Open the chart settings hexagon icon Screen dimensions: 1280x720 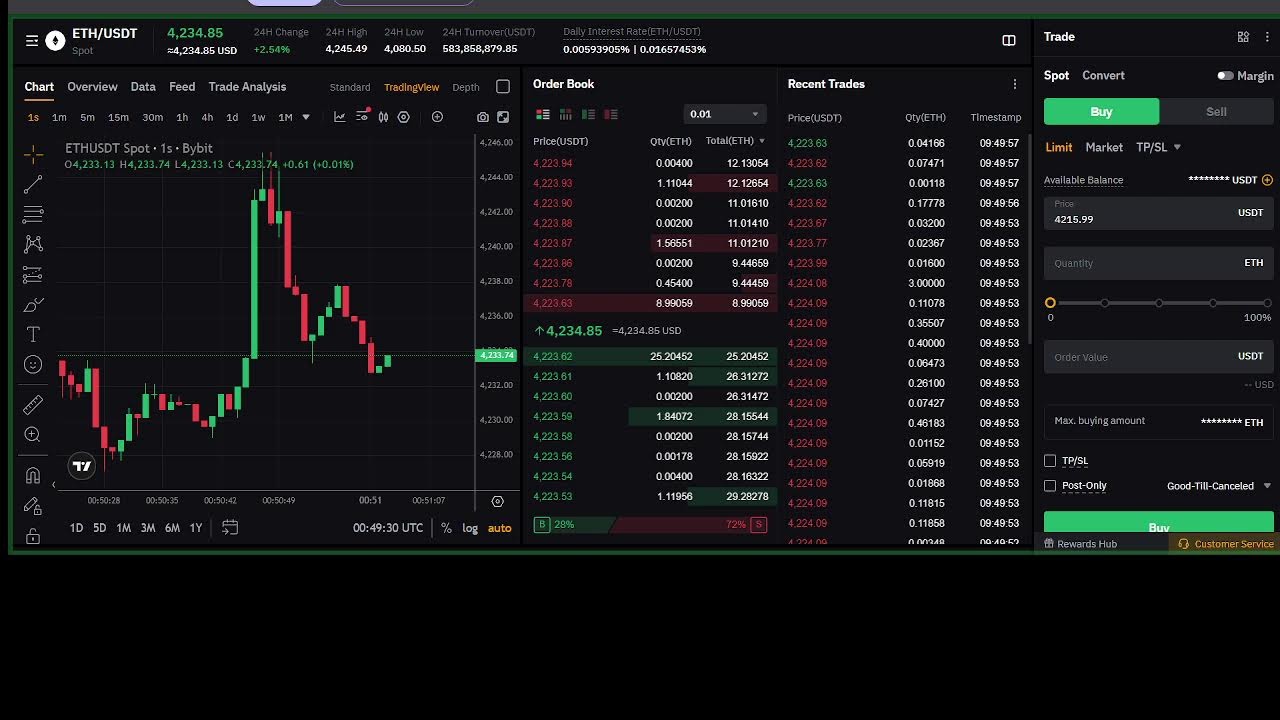(x=404, y=117)
